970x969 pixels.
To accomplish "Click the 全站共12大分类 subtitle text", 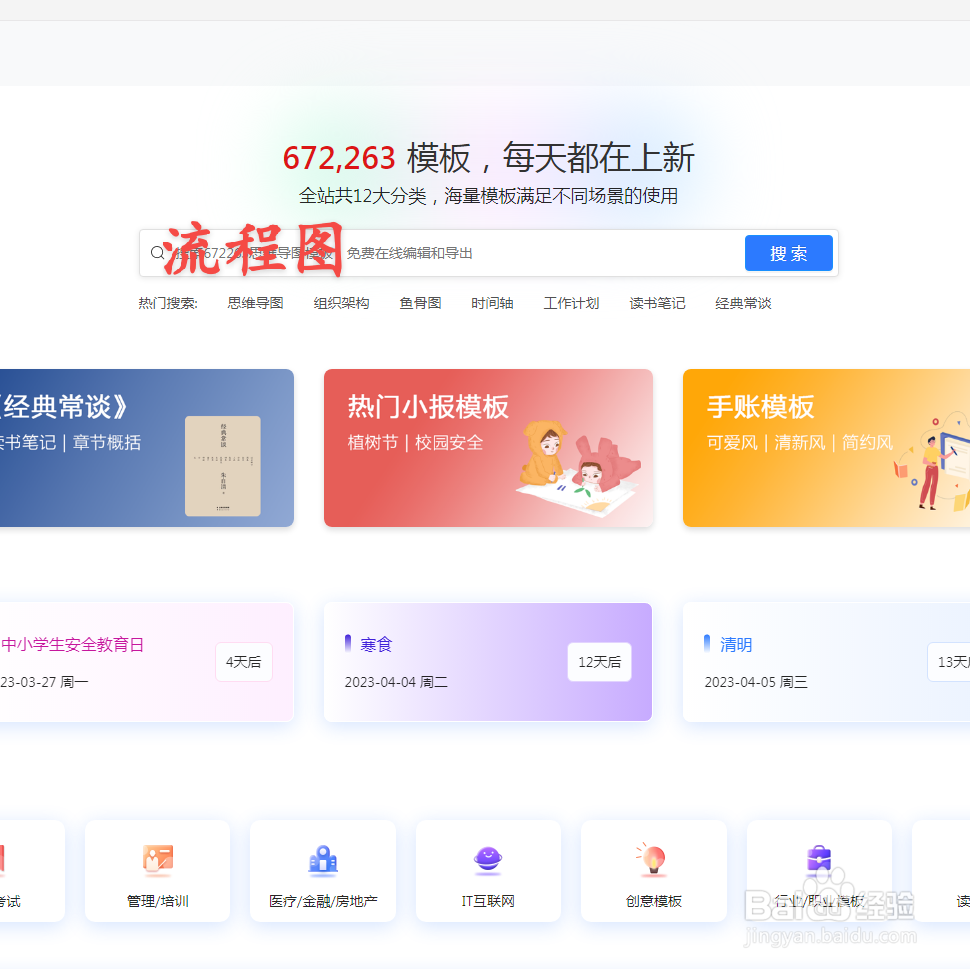I will (x=488, y=196).
